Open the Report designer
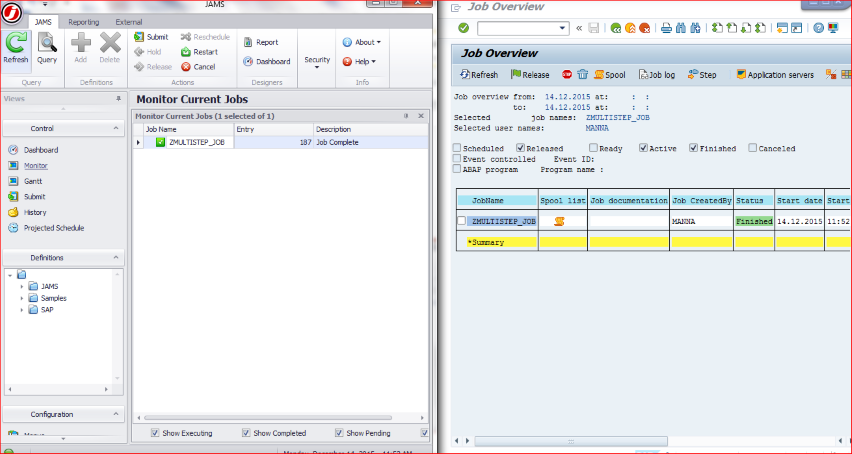This screenshot has height=454, width=852. pyautogui.click(x=261, y=42)
